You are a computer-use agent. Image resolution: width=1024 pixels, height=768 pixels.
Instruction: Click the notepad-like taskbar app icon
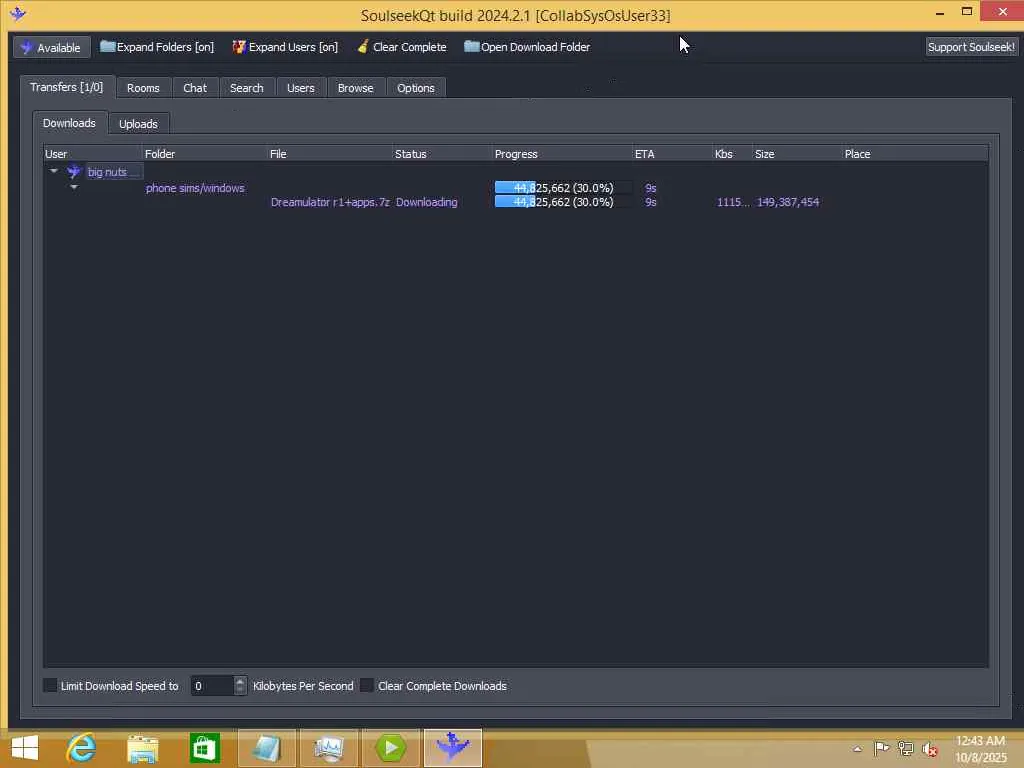(x=266, y=748)
